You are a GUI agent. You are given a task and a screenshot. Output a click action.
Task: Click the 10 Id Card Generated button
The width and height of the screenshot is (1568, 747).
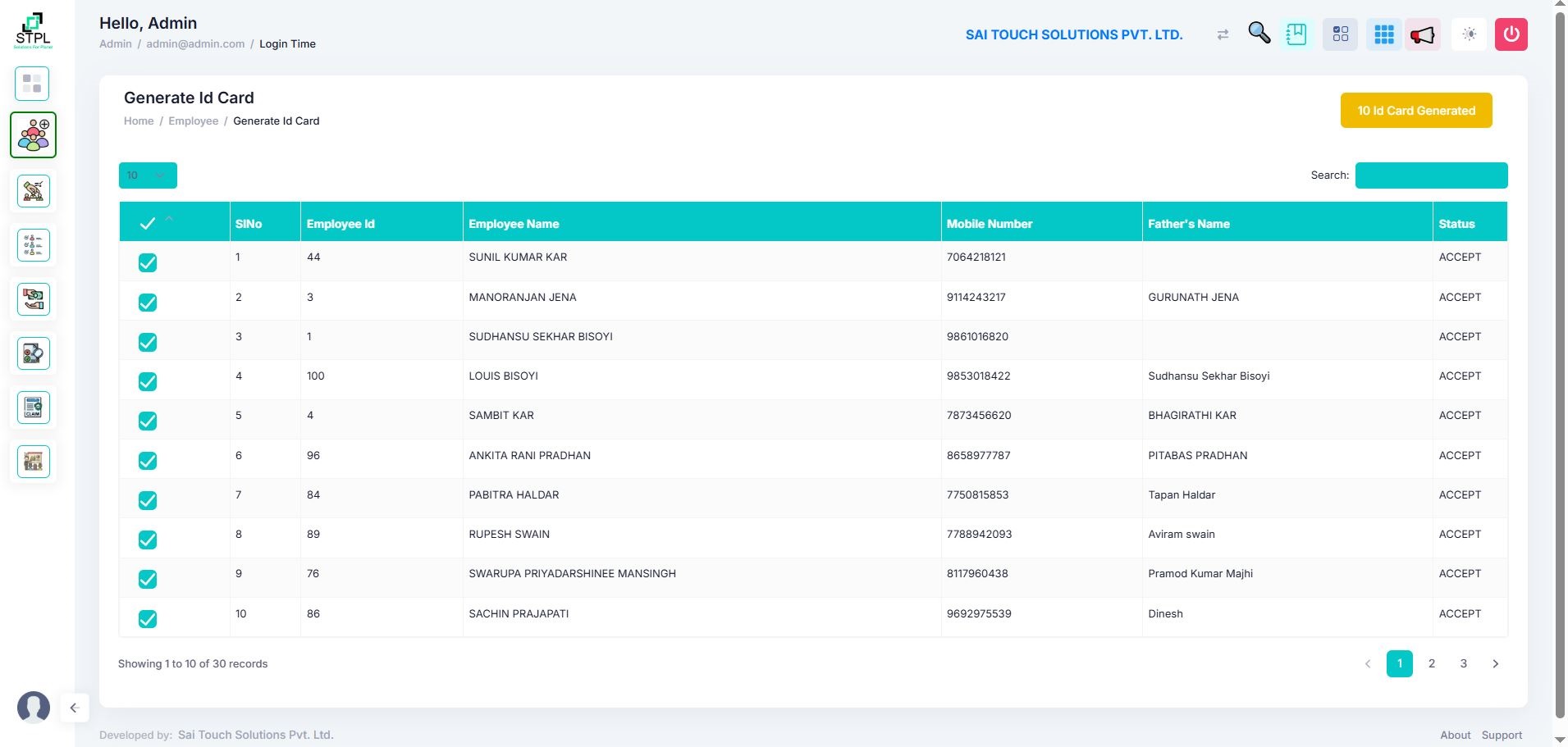1415,111
